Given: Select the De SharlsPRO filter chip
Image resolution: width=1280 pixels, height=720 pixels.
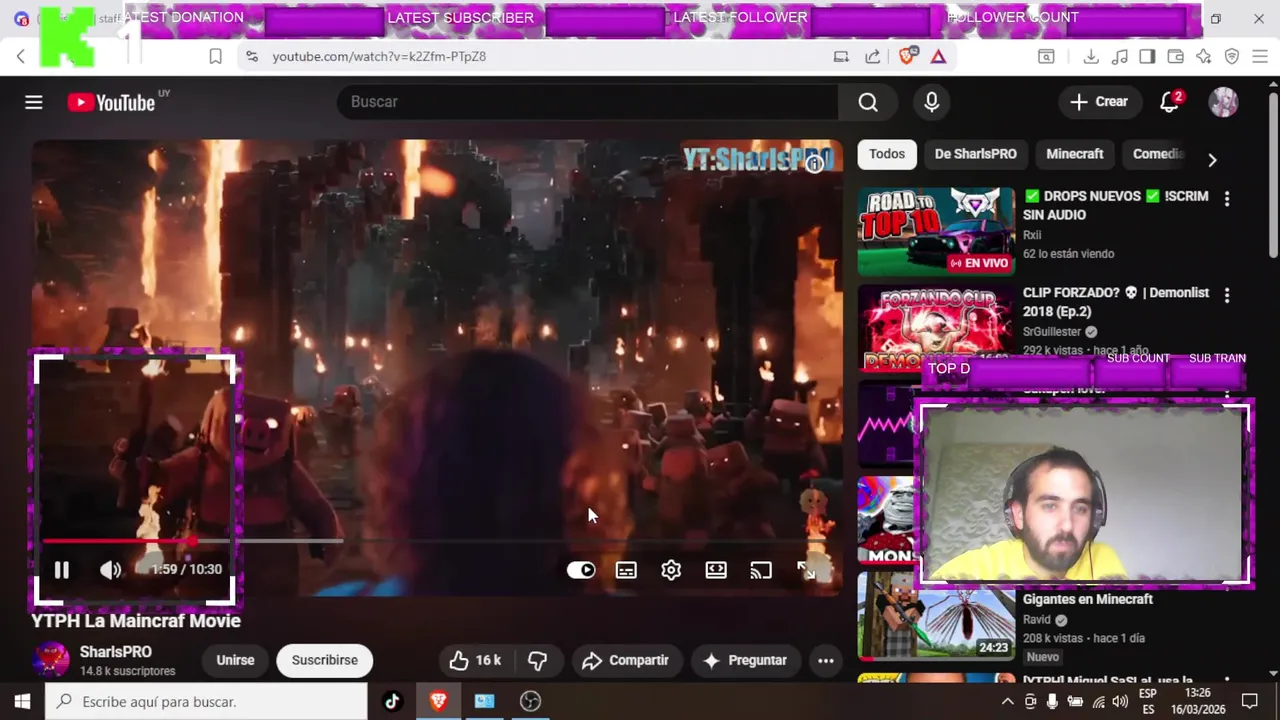Looking at the screenshot, I should [975, 154].
